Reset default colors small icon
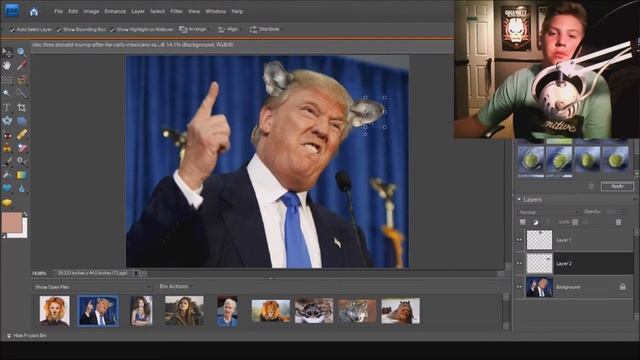Image resolution: width=640 pixels, height=360 pixels. click(x=4, y=236)
